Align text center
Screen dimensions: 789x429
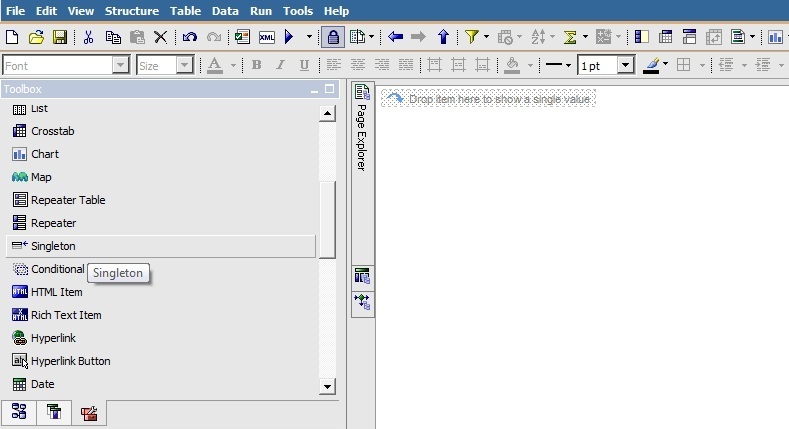coord(357,65)
